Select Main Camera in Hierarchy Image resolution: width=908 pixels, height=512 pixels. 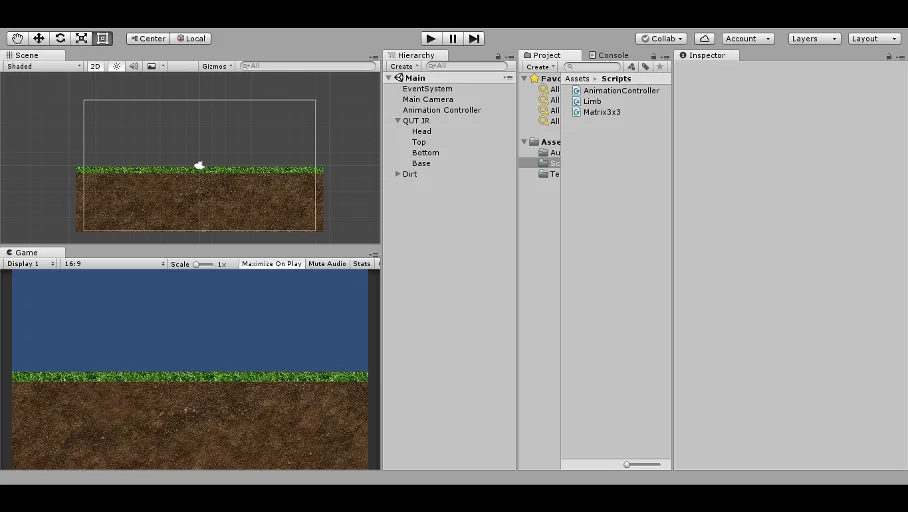[428, 99]
